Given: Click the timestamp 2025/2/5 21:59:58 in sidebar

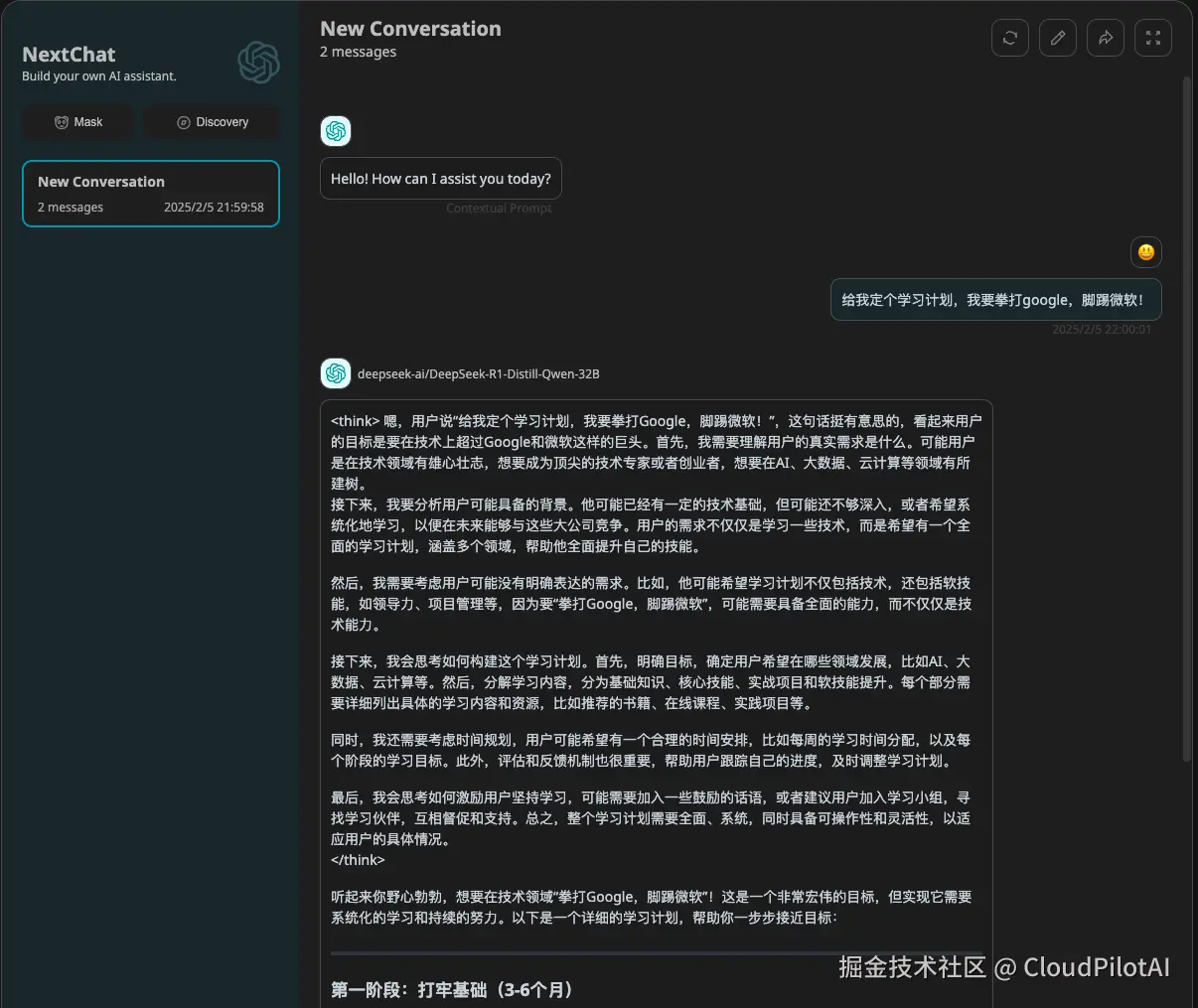Looking at the screenshot, I should click(214, 208).
